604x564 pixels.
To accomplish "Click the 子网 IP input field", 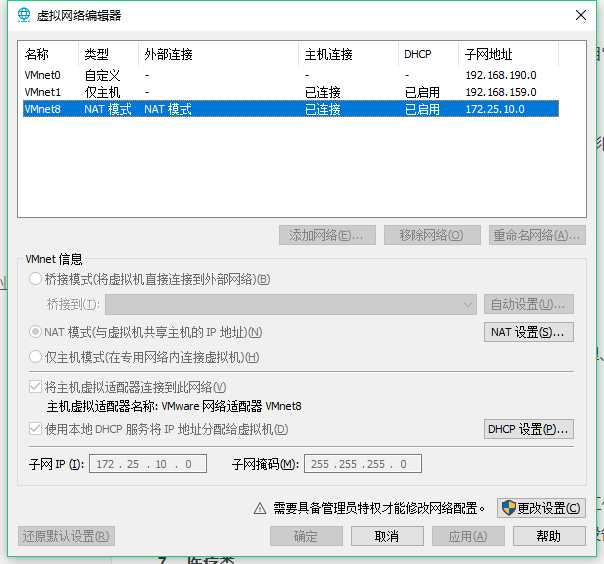I will tap(148, 464).
